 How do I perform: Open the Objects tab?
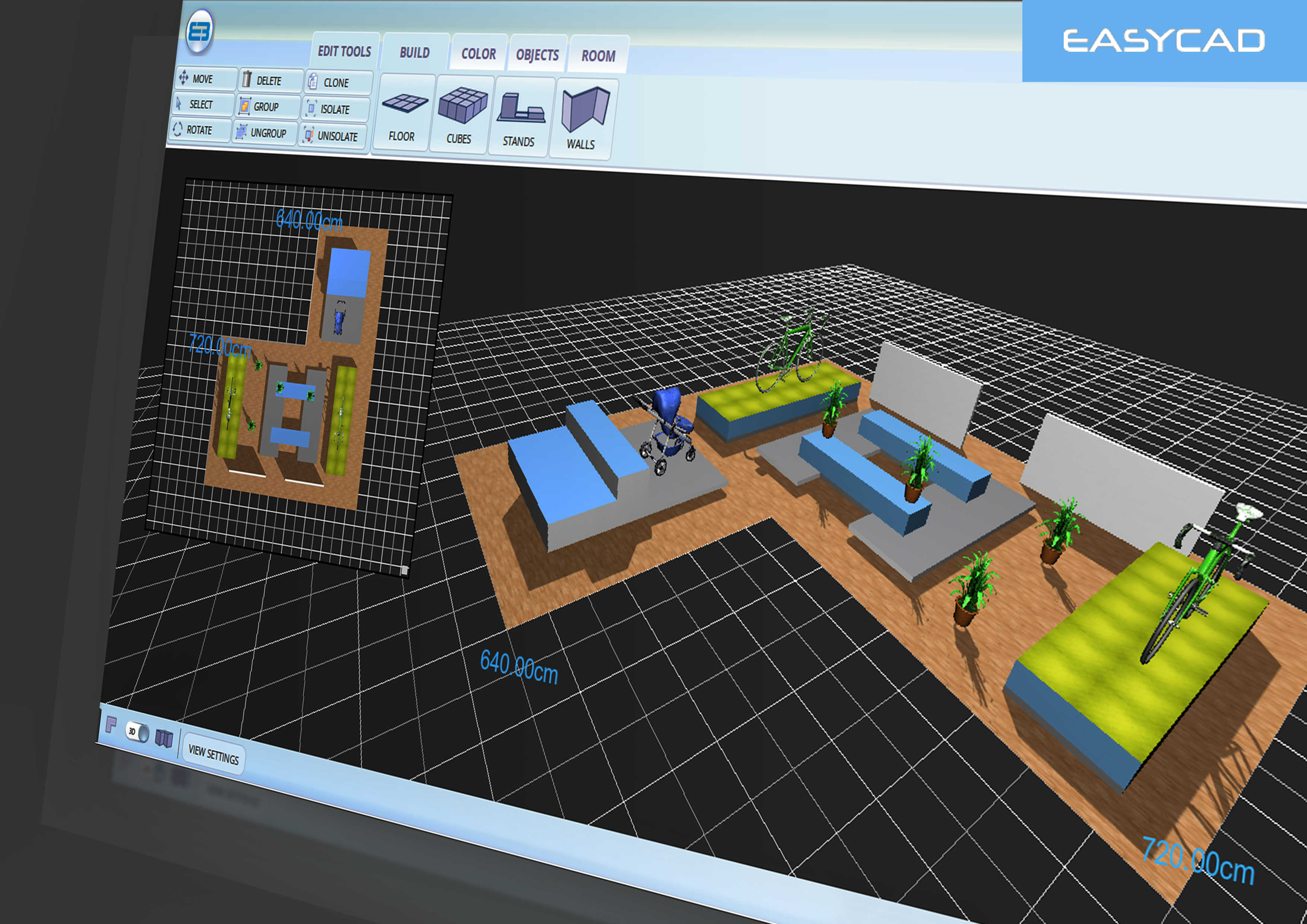pos(537,55)
